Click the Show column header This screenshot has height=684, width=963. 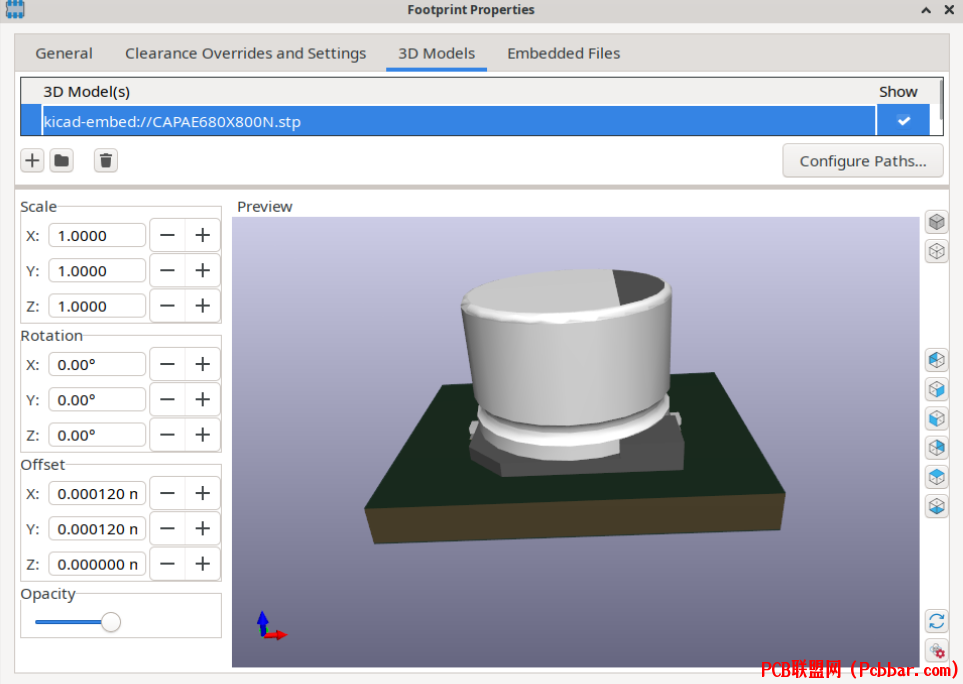[898, 91]
